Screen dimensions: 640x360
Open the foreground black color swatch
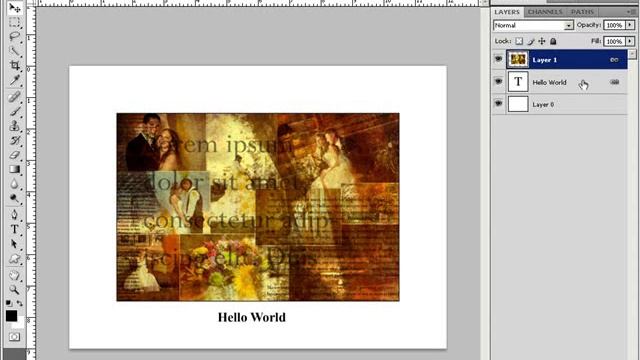pyautogui.click(x=11, y=316)
